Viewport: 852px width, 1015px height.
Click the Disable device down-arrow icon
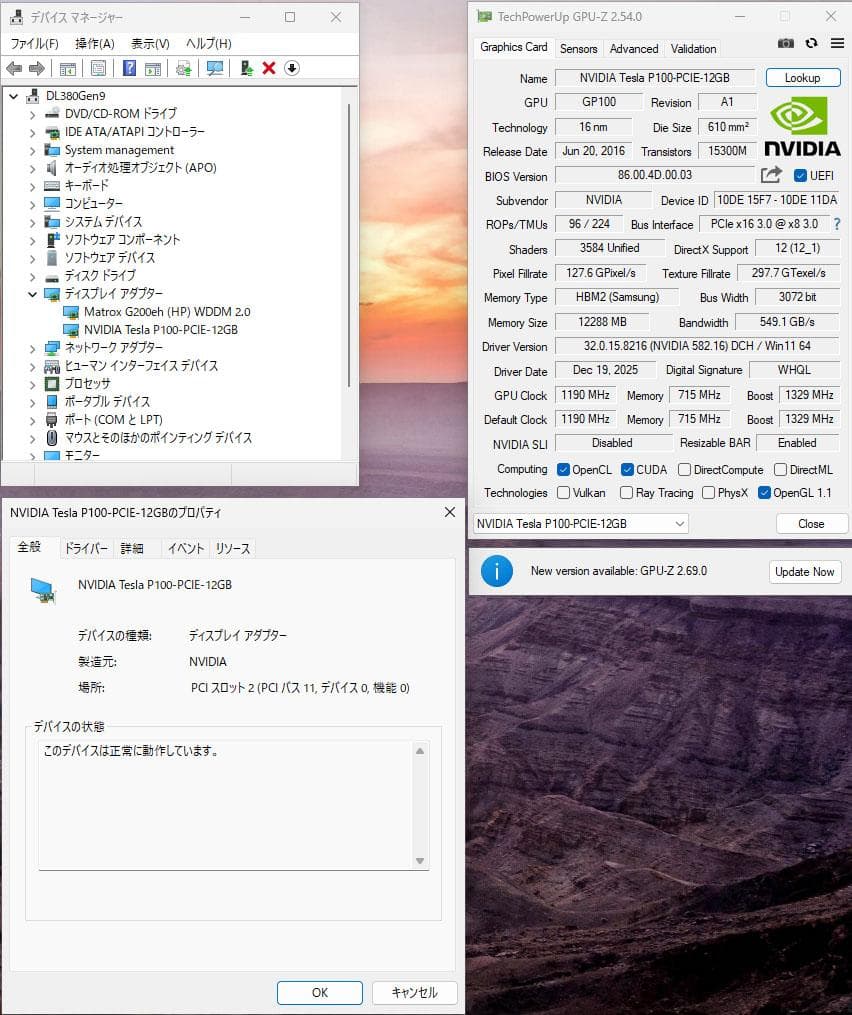pos(292,68)
